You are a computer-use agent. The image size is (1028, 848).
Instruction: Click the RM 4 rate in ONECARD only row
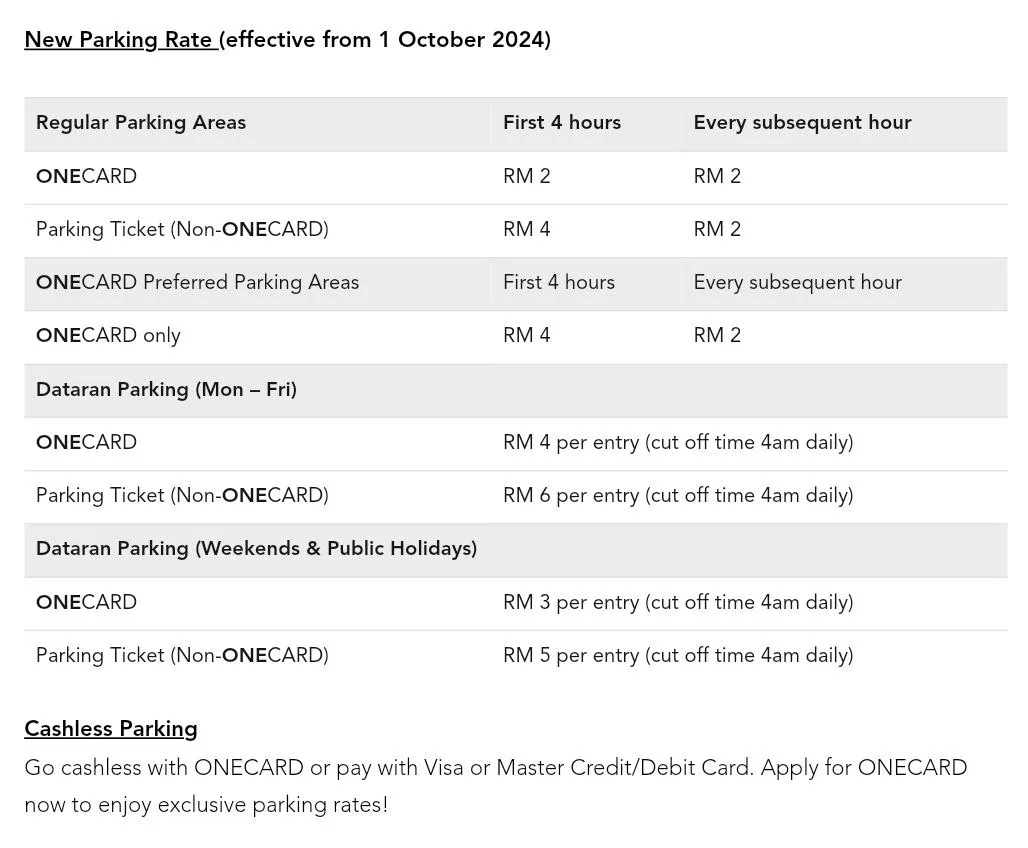pyautogui.click(x=527, y=335)
